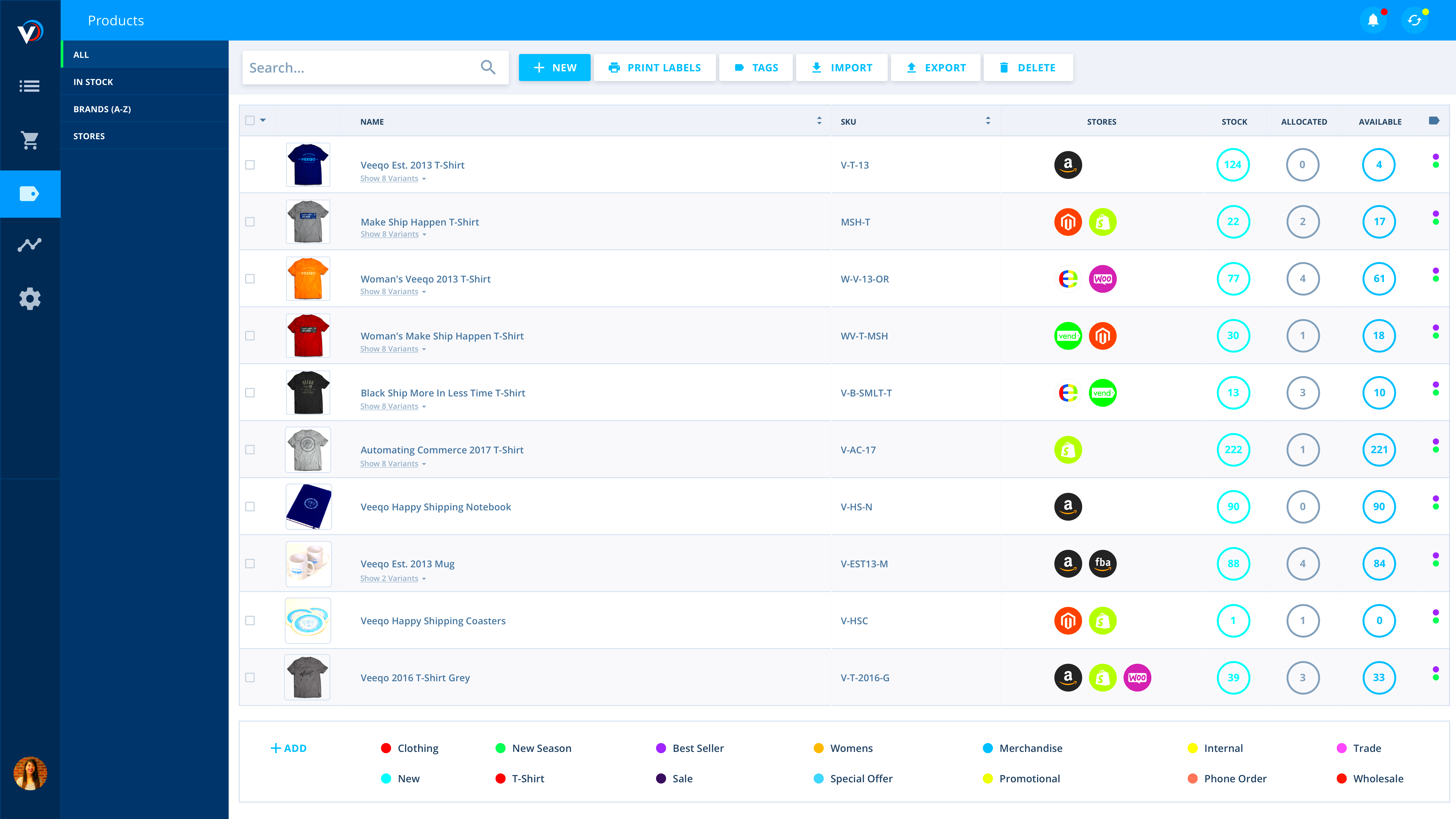Screen dimensions: 1456x819
Task: Click the Print Labels toolbar icon
Action: 655,67
